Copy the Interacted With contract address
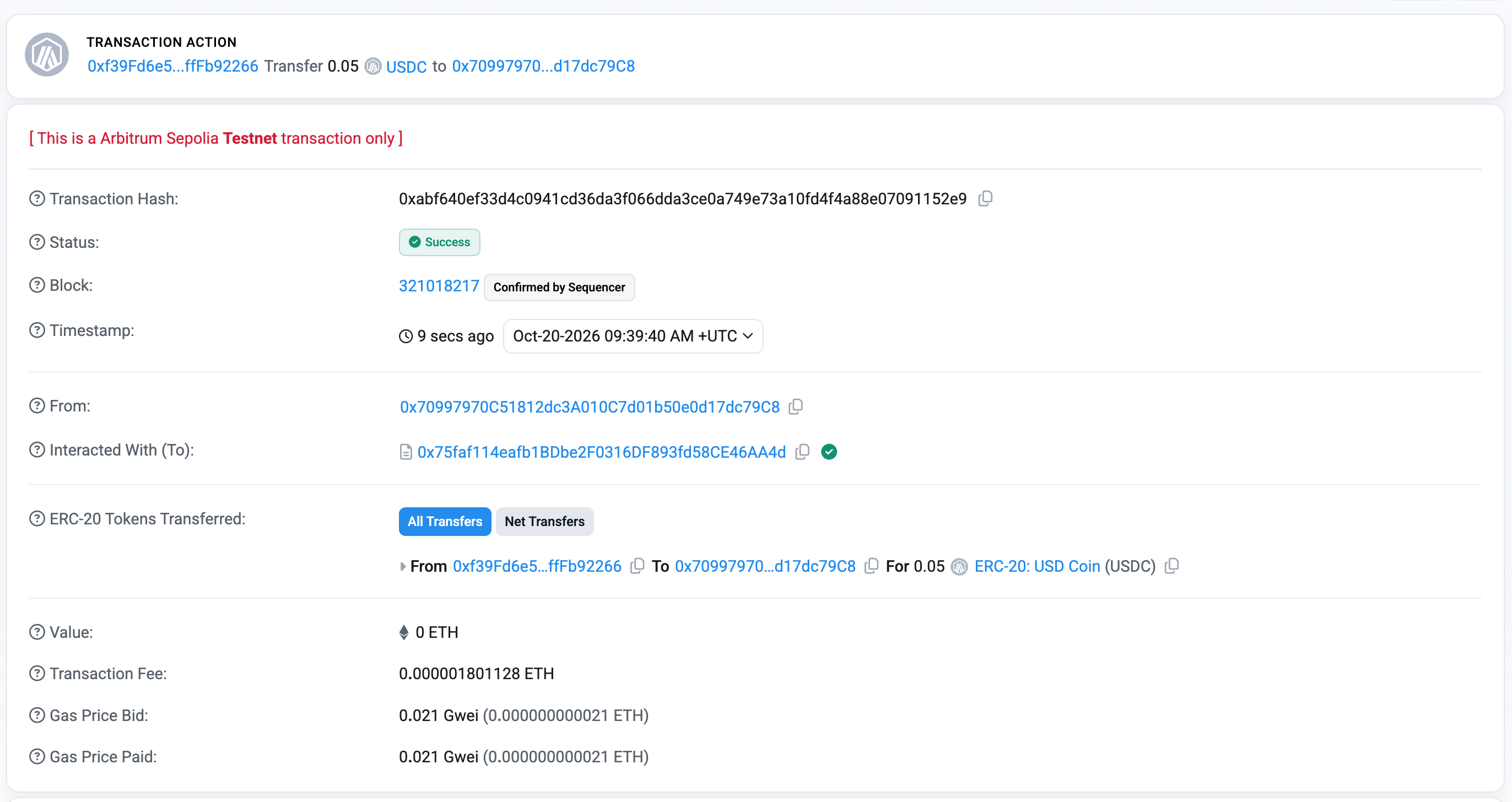The image size is (1512, 802). [x=802, y=452]
